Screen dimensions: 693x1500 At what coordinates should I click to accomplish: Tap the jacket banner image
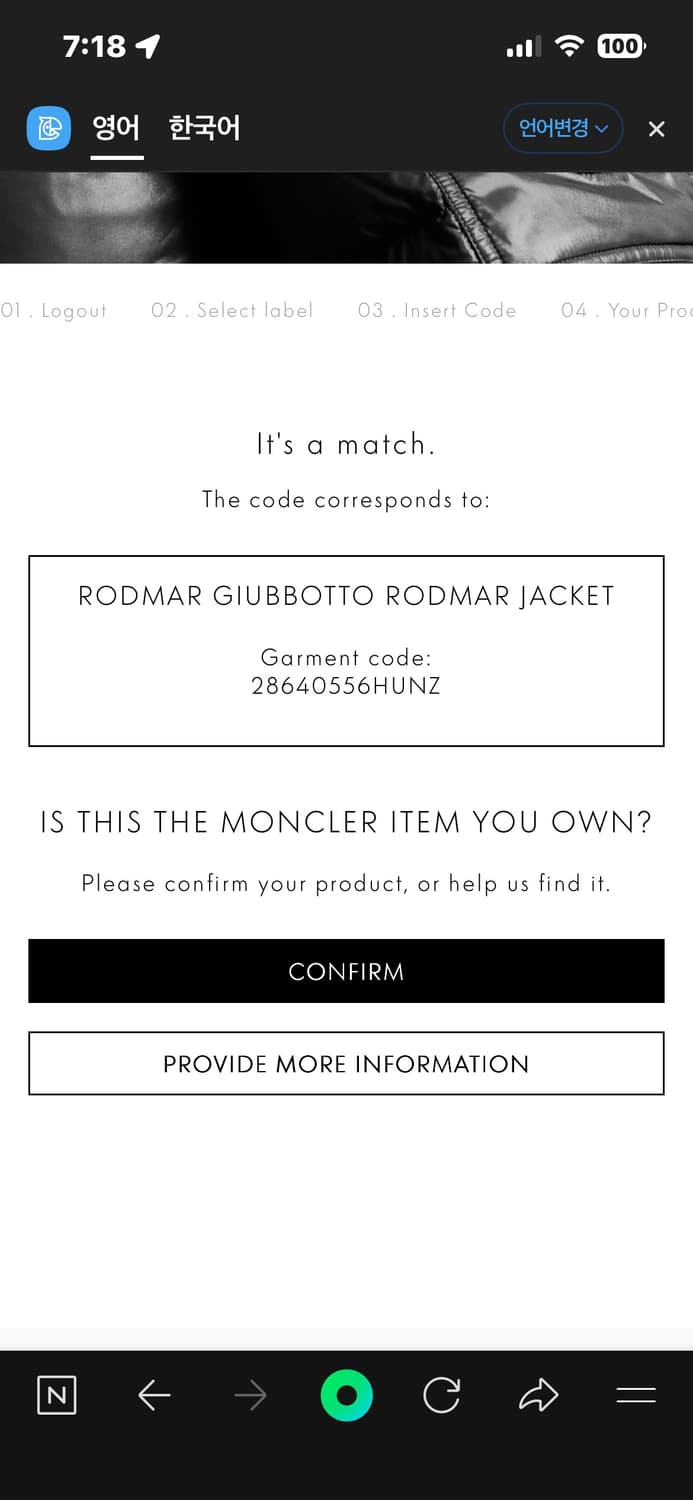coord(346,217)
